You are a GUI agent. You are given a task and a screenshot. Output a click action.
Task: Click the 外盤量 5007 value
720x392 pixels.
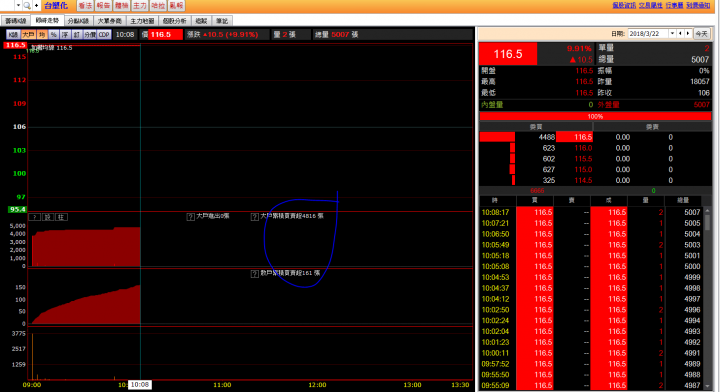[701, 105]
